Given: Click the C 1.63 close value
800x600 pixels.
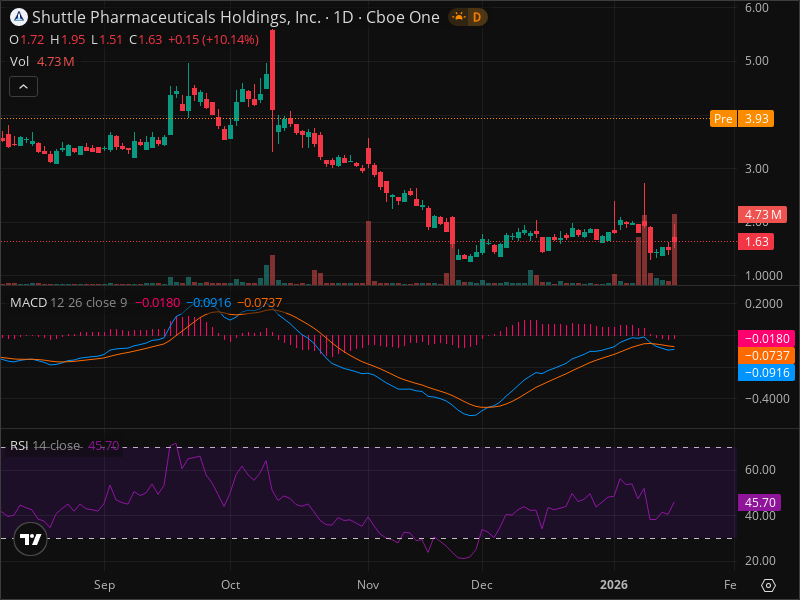Looking at the screenshot, I should [145, 40].
